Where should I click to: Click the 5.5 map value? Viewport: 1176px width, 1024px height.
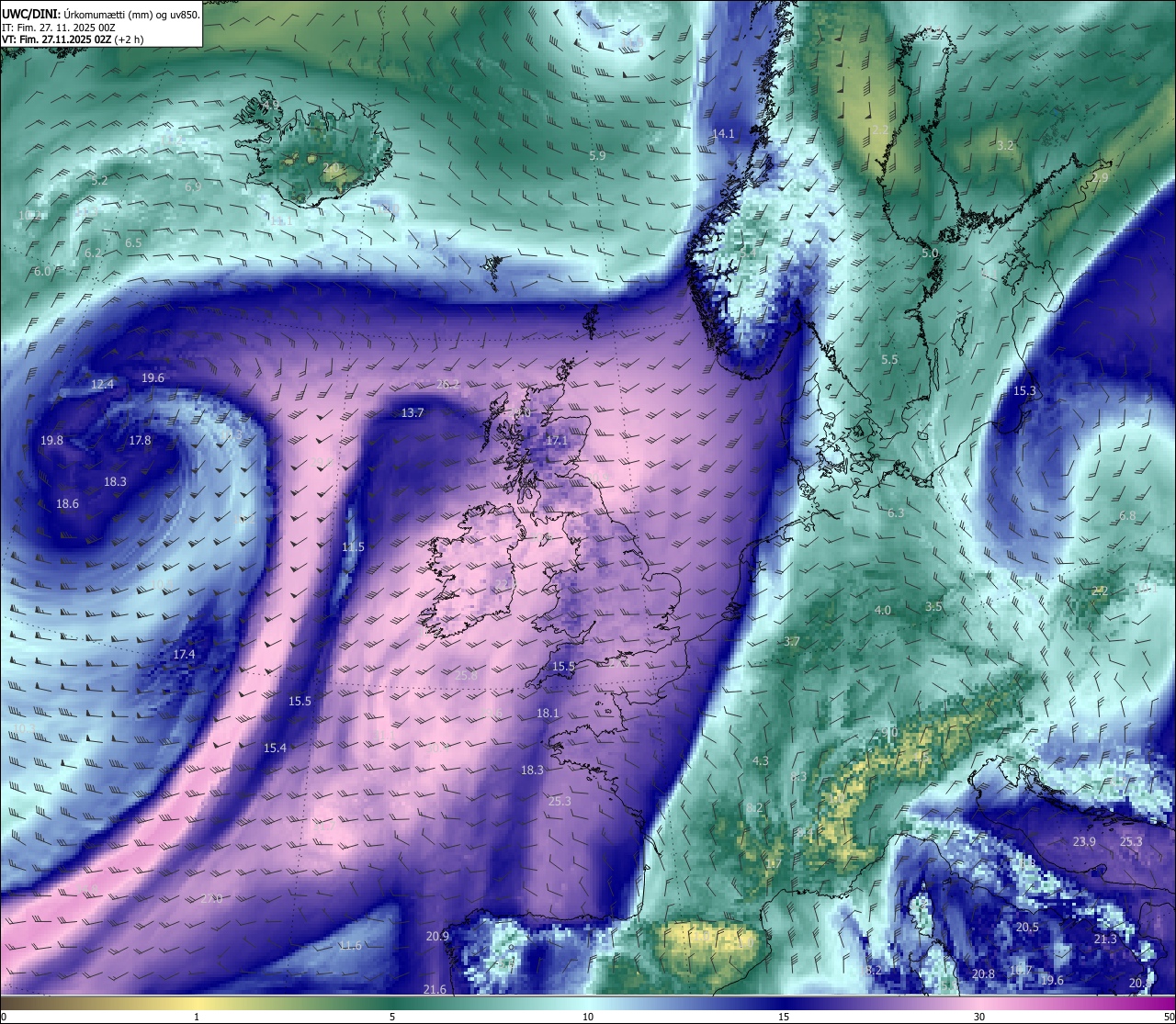889,360
